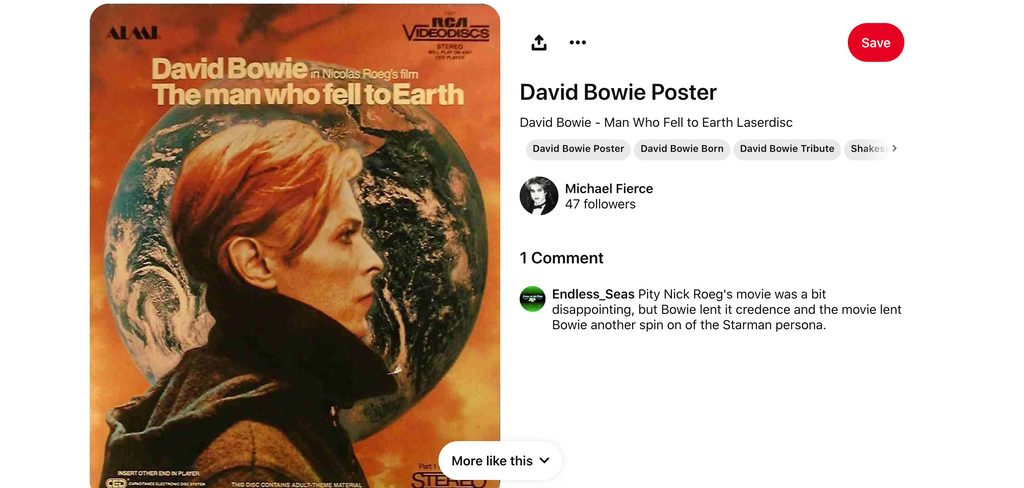This screenshot has width=1024, height=488.
Task: Expand the More like this dropdown
Action: (x=500, y=461)
